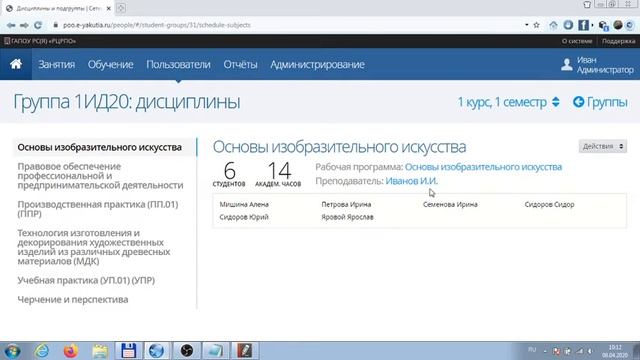Go forward using the browser forward arrow
640x360 pixels.
[24, 25]
